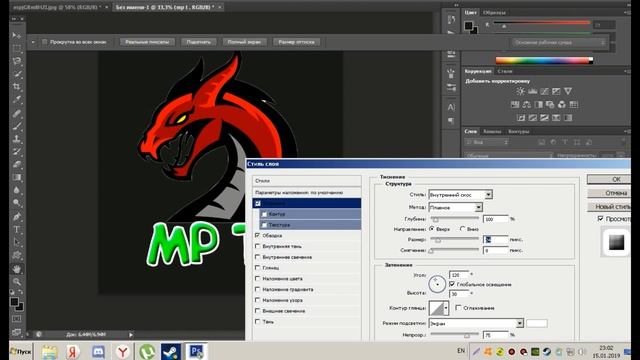Switch to the Образцы tab
This screenshot has height=360, width=640.
pos(494,13)
